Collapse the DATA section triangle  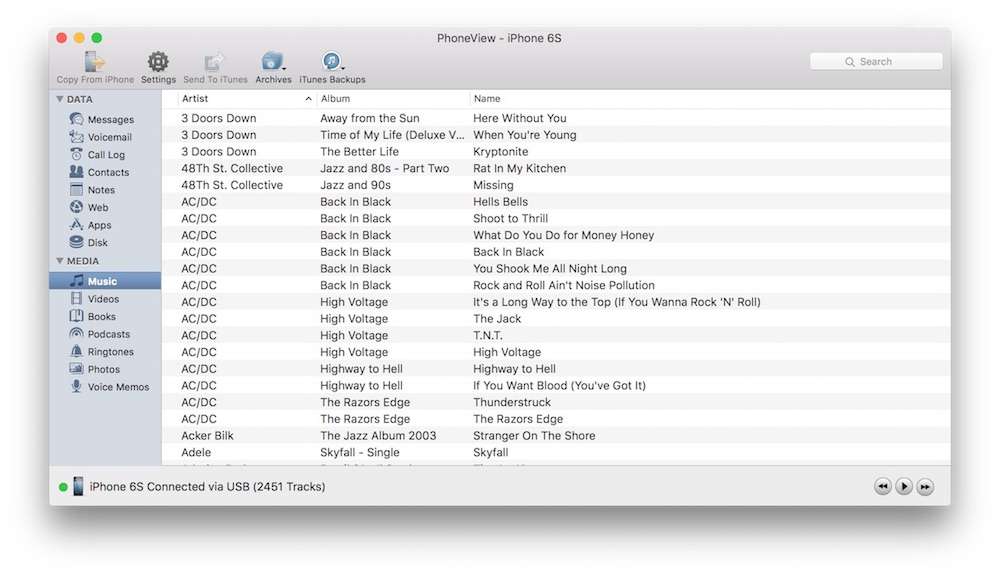click(59, 99)
